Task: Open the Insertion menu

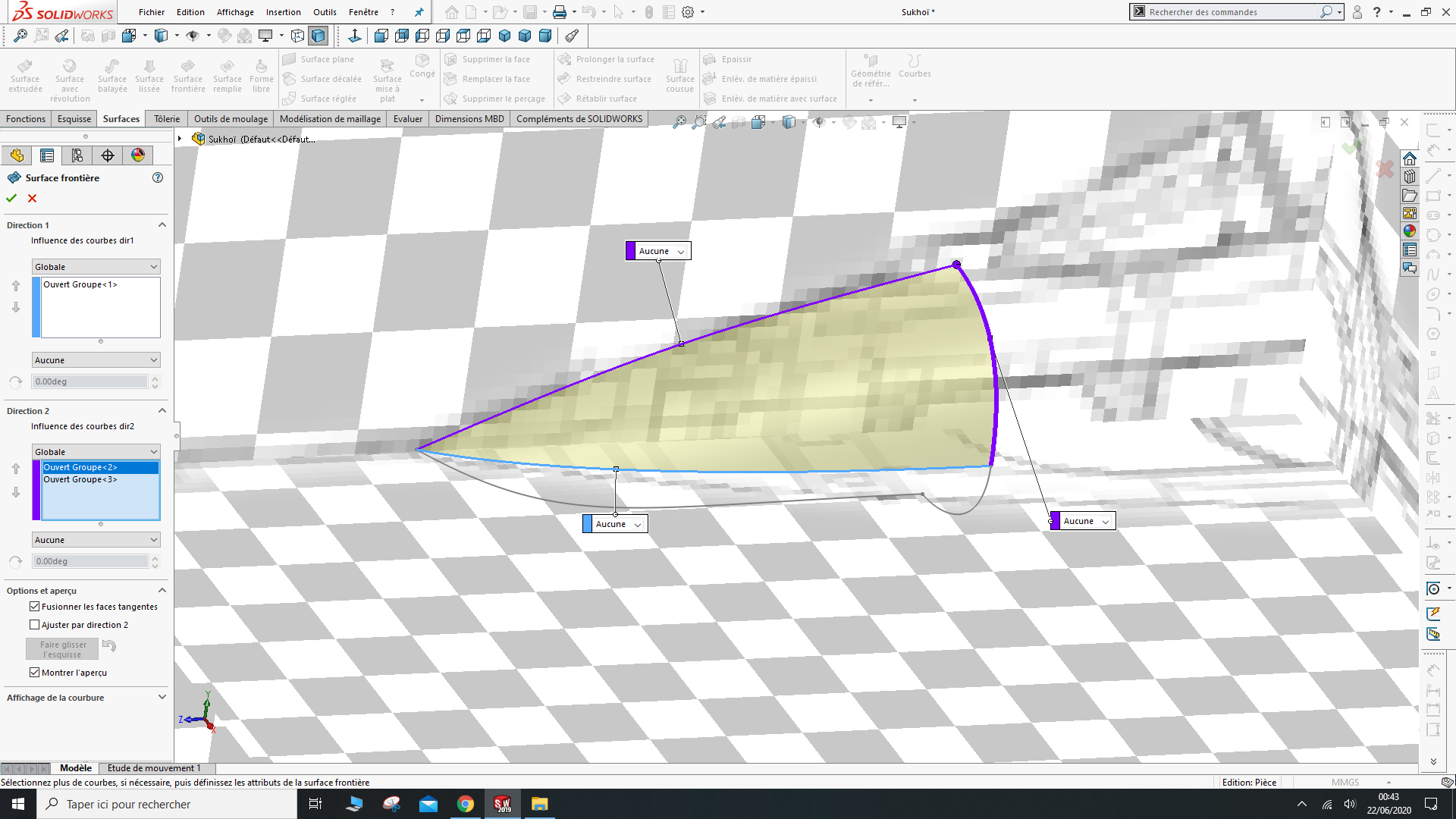Action: tap(283, 12)
